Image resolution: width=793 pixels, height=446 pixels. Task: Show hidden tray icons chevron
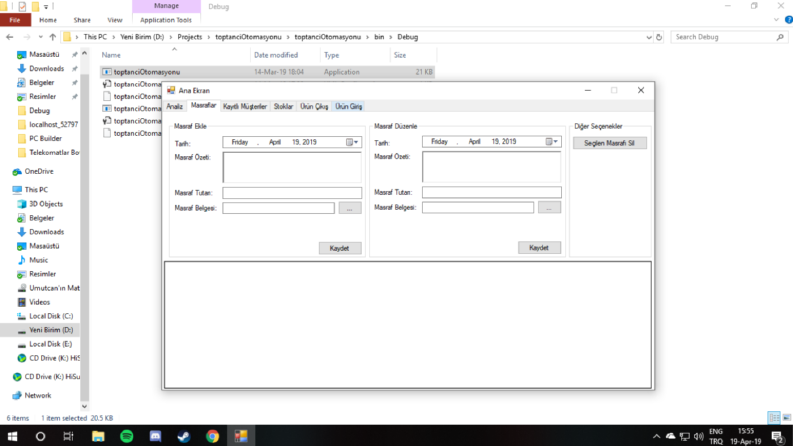(656, 436)
